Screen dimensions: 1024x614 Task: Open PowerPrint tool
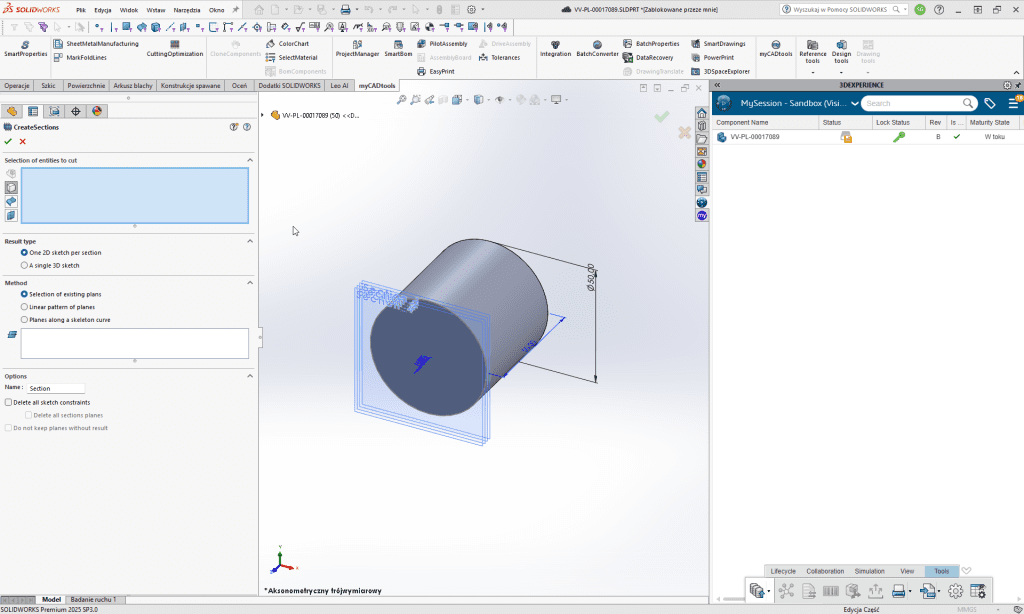[712, 57]
